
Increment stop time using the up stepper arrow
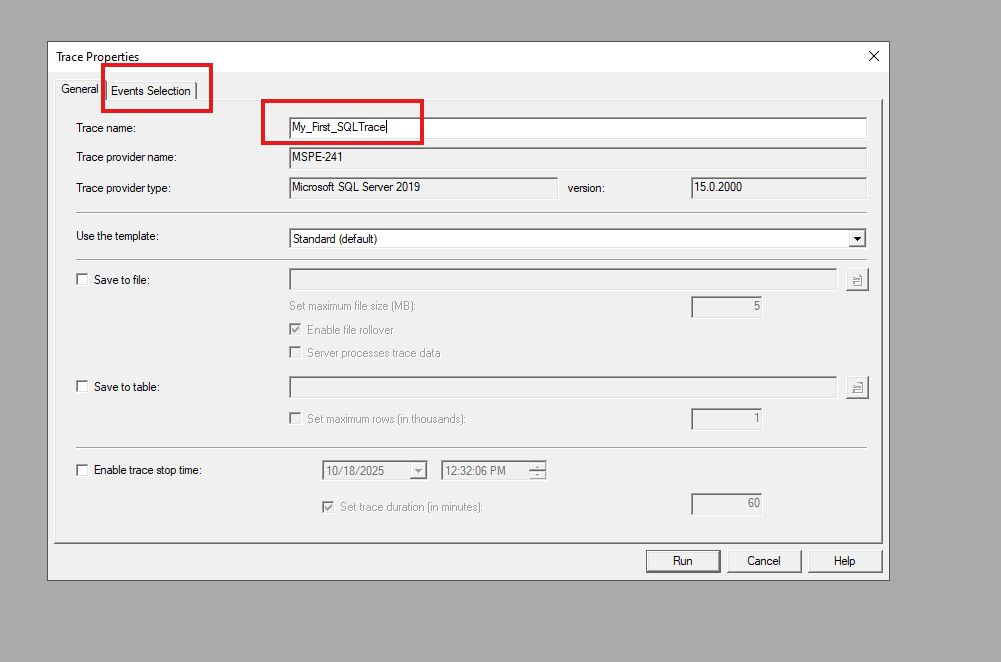(x=537, y=466)
